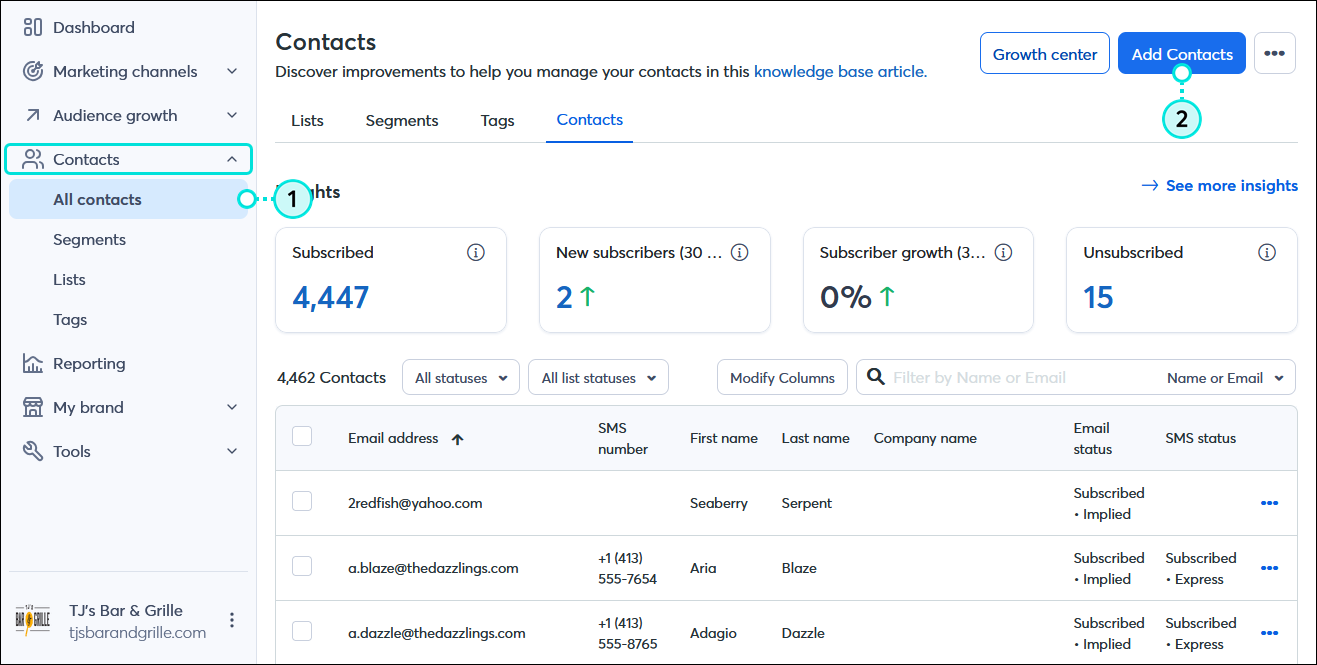This screenshot has height=665, width=1317.
Task: Open actions menu for a.blaze@thedazzlings.com row
Action: pyautogui.click(x=1270, y=568)
